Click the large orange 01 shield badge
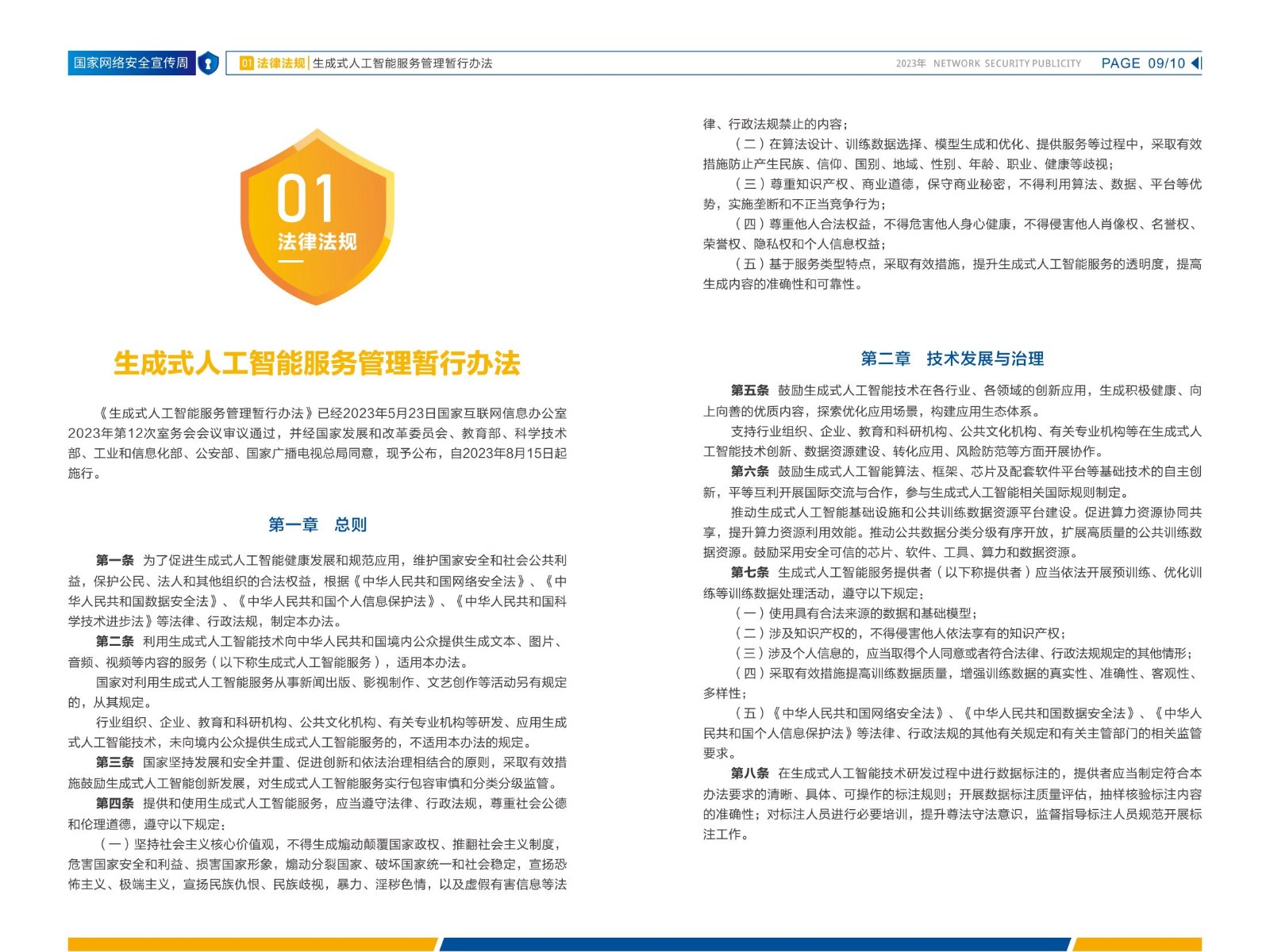The width and height of the screenshot is (1270, 952). coord(317,217)
